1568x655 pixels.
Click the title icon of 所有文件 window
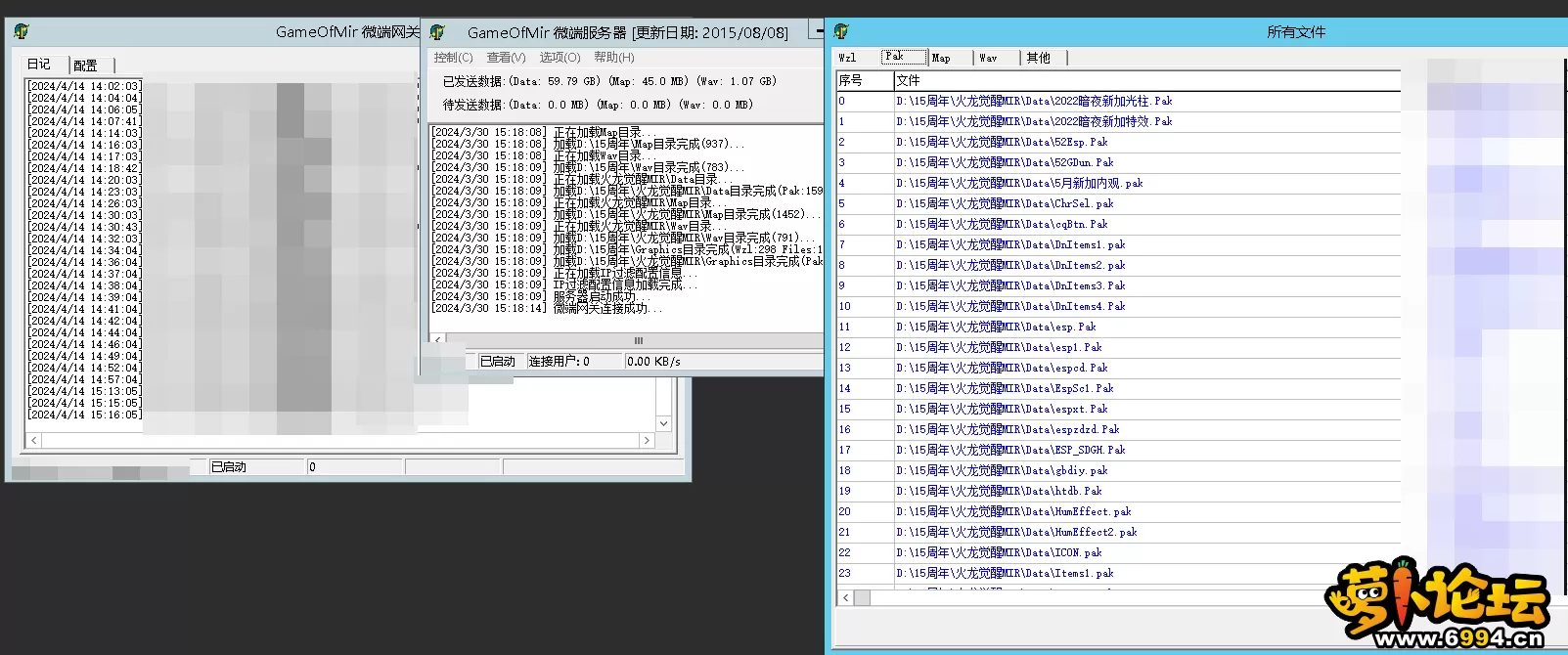coord(841,31)
